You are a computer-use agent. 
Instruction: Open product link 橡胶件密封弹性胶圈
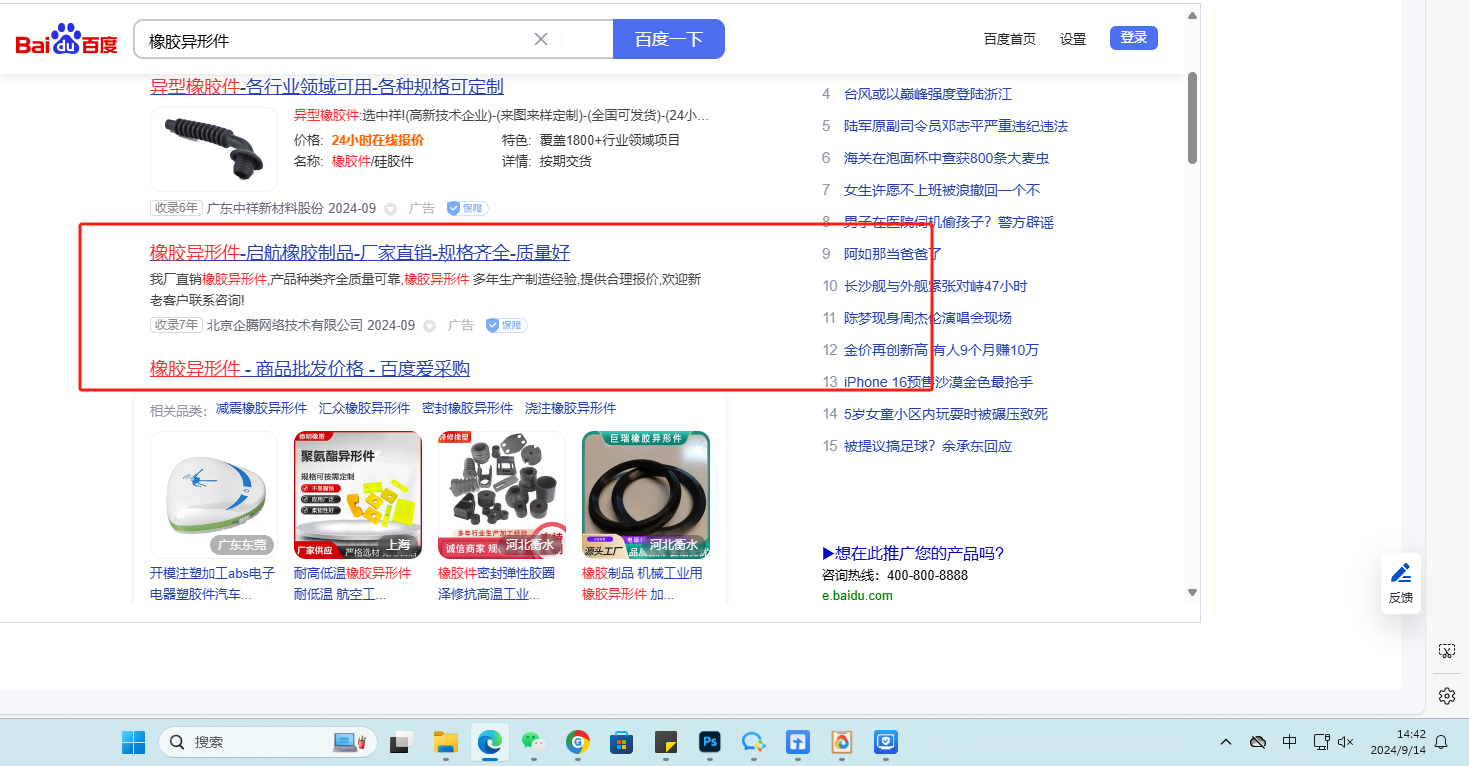click(x=496, y=583)
